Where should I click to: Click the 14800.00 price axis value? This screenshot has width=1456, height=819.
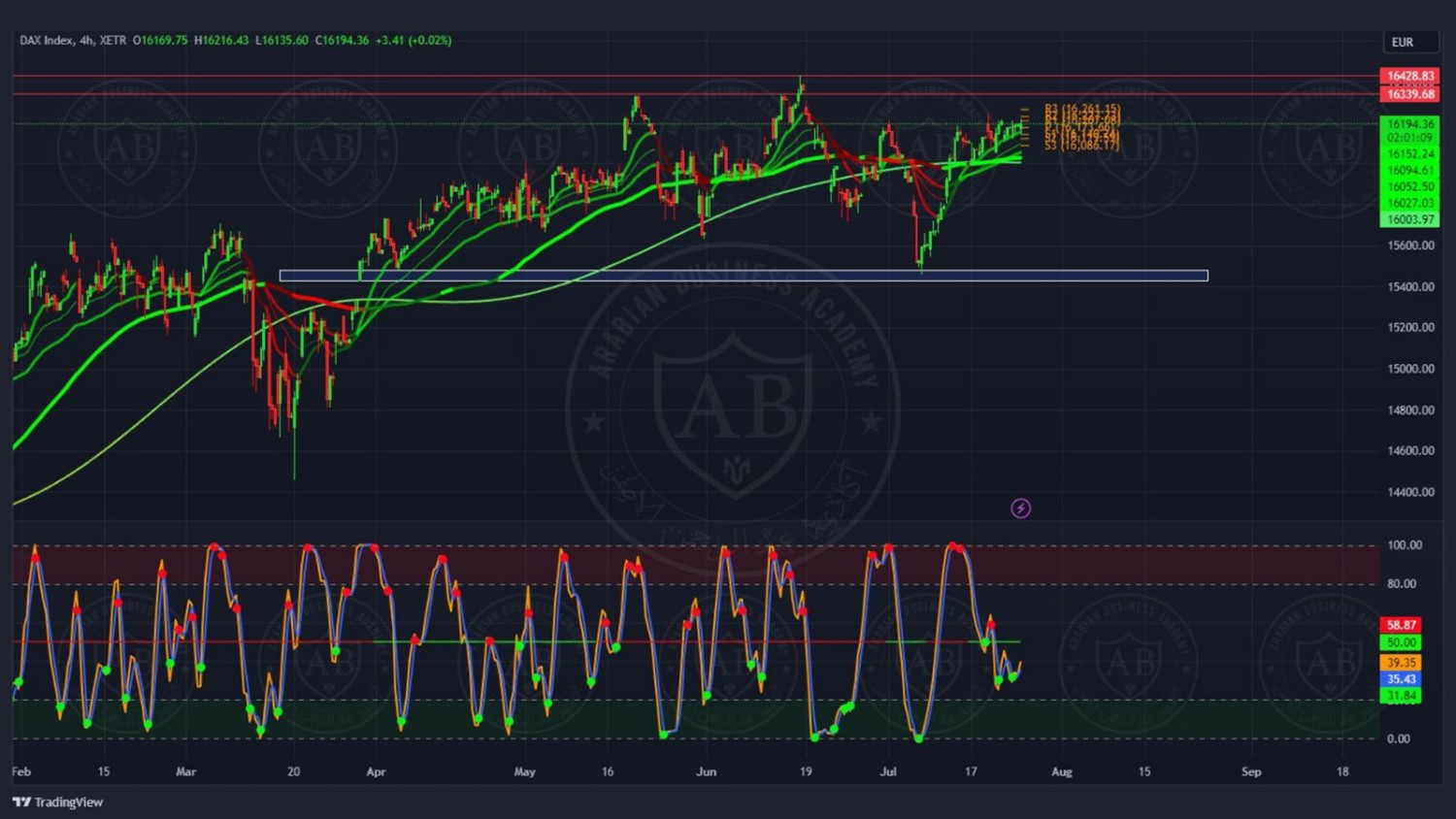[1410, 410]
